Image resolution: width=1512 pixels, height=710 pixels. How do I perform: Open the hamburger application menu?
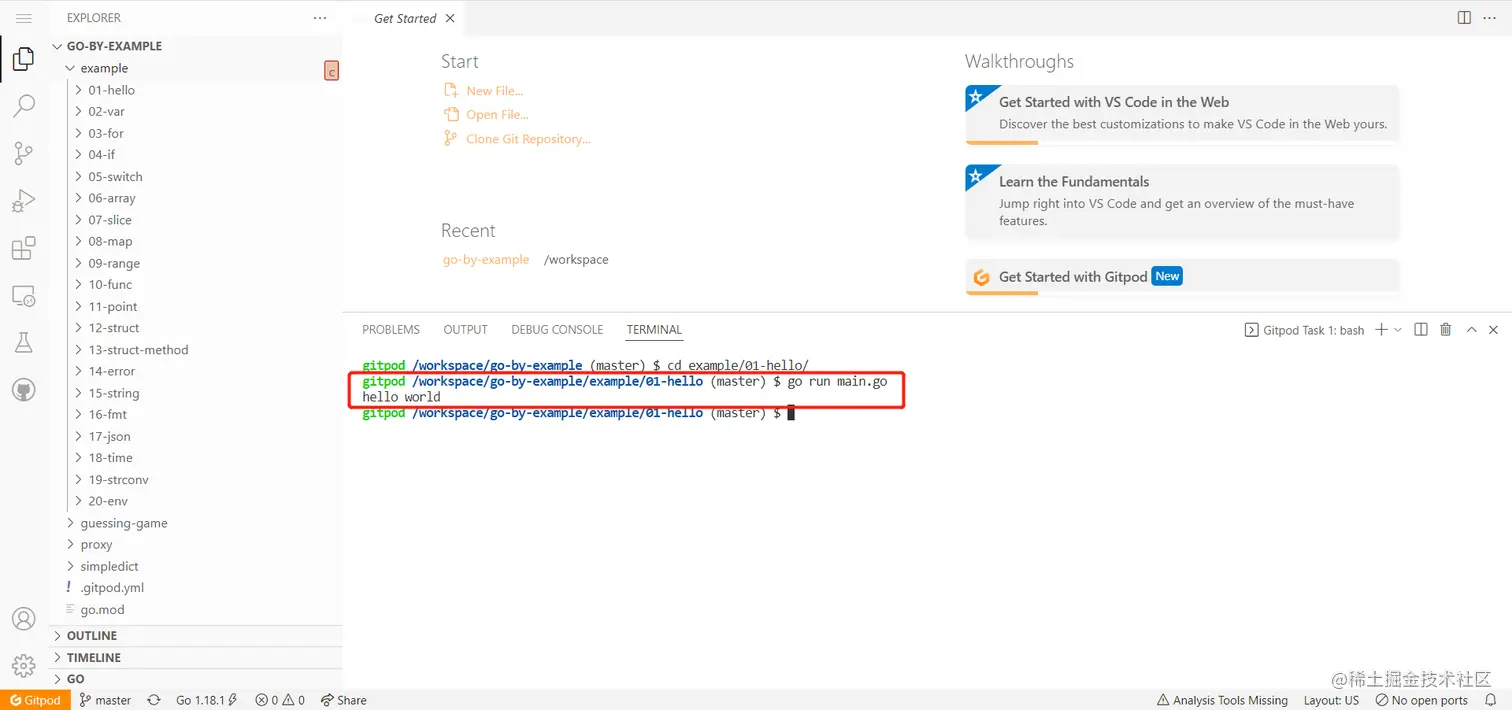pos(24,18)
